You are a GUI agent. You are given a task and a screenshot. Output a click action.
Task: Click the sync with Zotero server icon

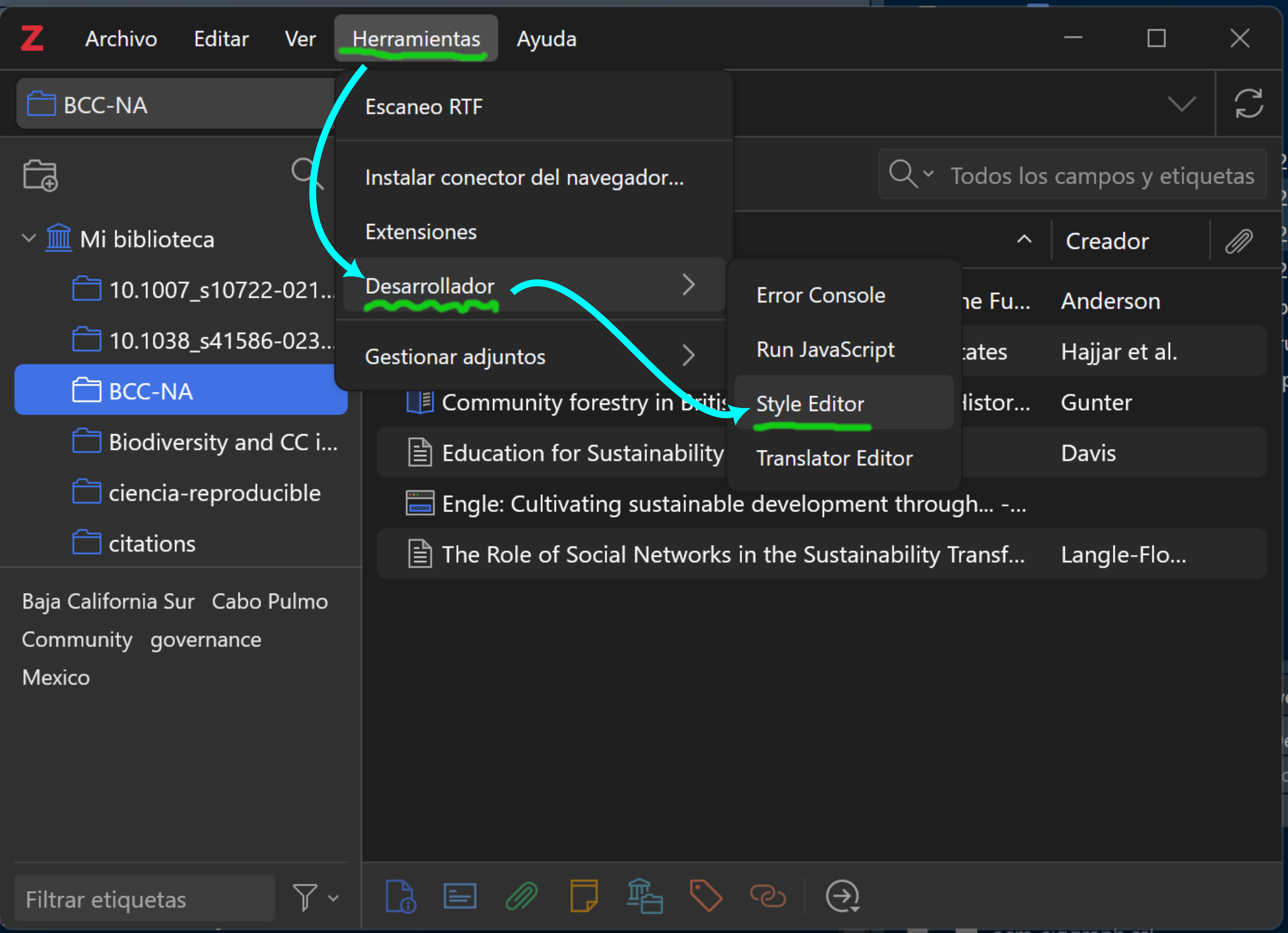point(1248,104)
